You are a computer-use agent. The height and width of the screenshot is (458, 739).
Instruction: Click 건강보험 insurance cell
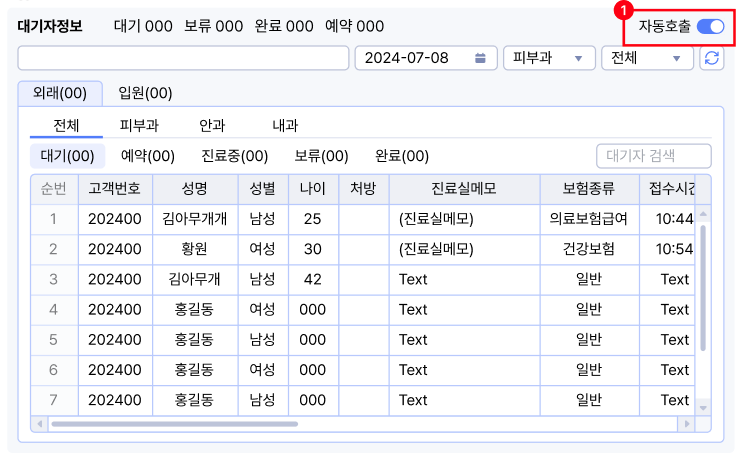click(589, 249)
